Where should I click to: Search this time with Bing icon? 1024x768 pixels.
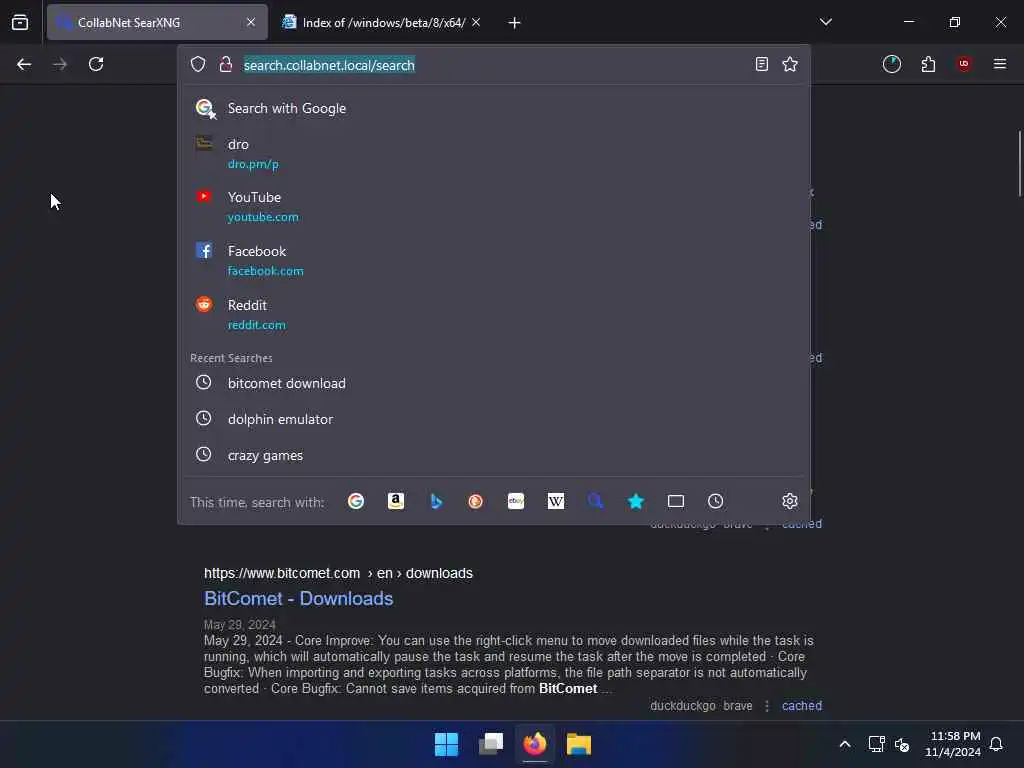pos(436,502)
